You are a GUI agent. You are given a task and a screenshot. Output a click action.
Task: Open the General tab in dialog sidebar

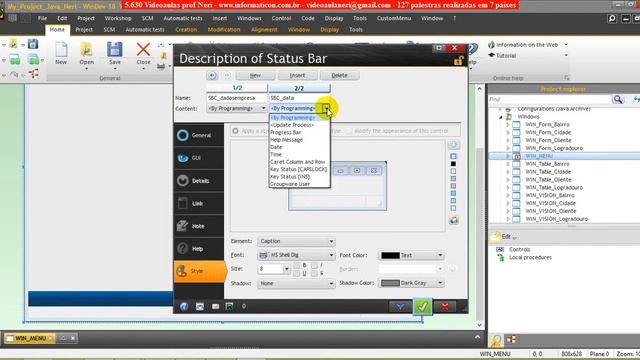[199, 135]
